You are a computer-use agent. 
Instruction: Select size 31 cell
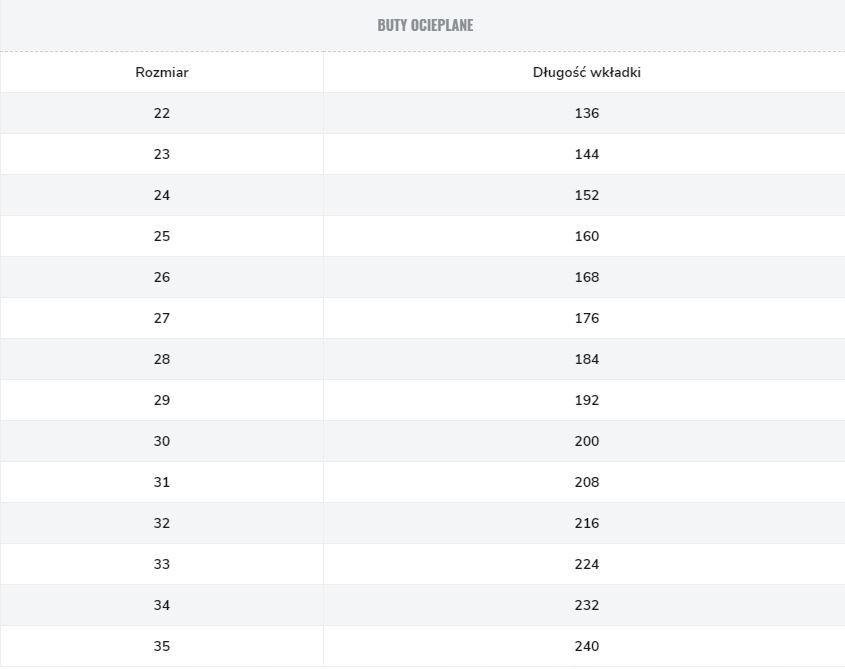162,482
